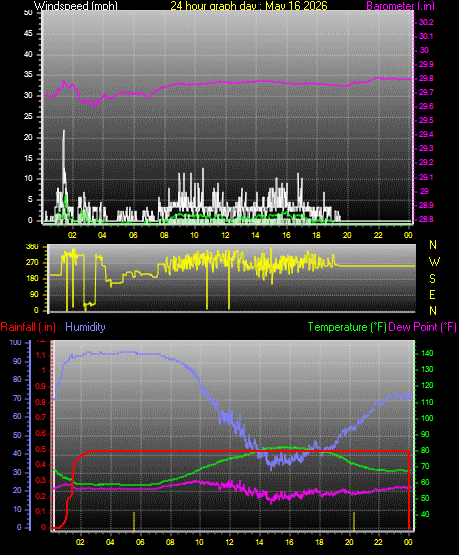Image resolution: width=459 pixels, height=555 pixels.
Task: Click the Windspeed (mph) axis title
Action: pyautogui.click(x=76, y=5)
